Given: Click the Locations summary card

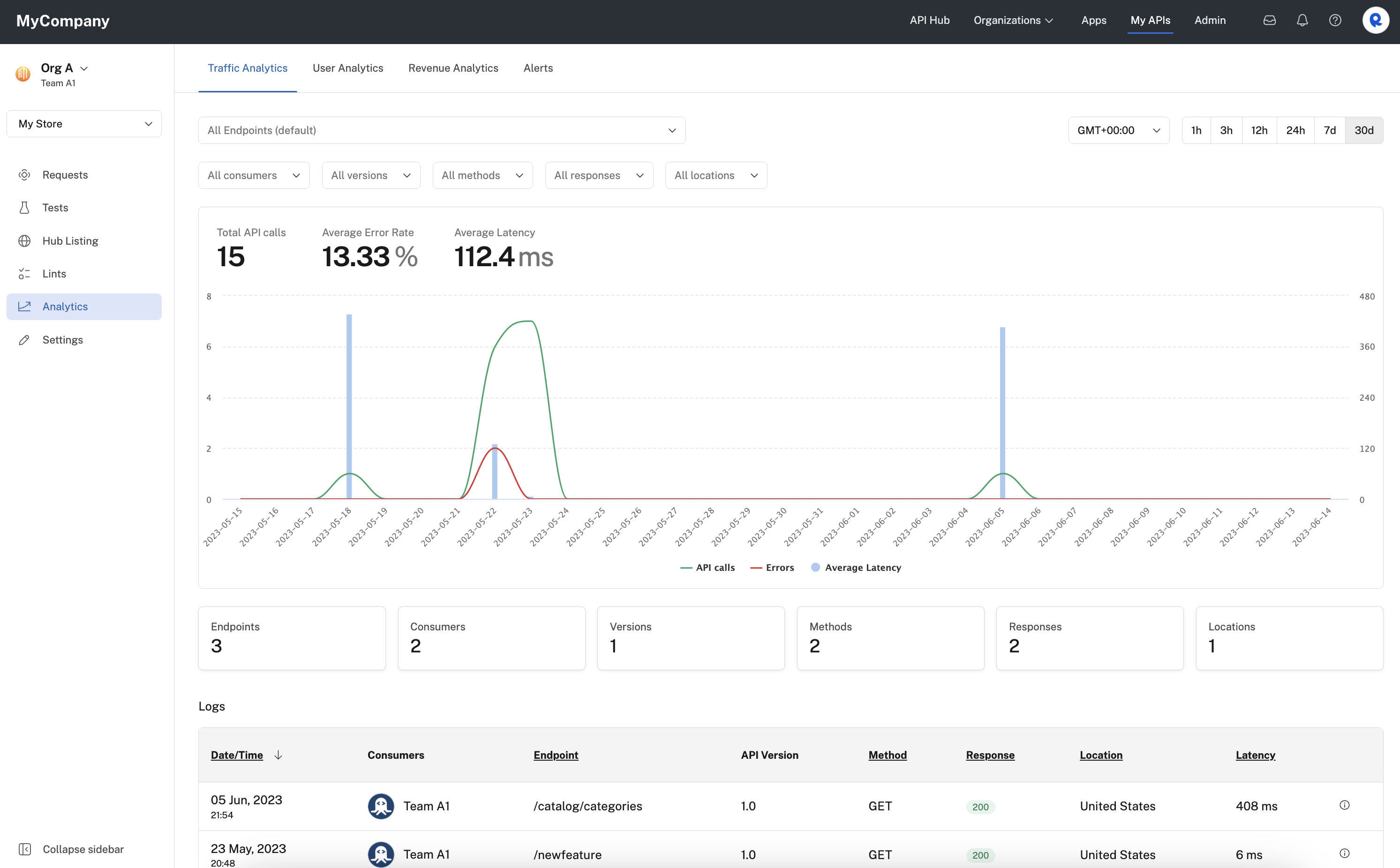Looking at the screenshot, I should pos(1289,638).
